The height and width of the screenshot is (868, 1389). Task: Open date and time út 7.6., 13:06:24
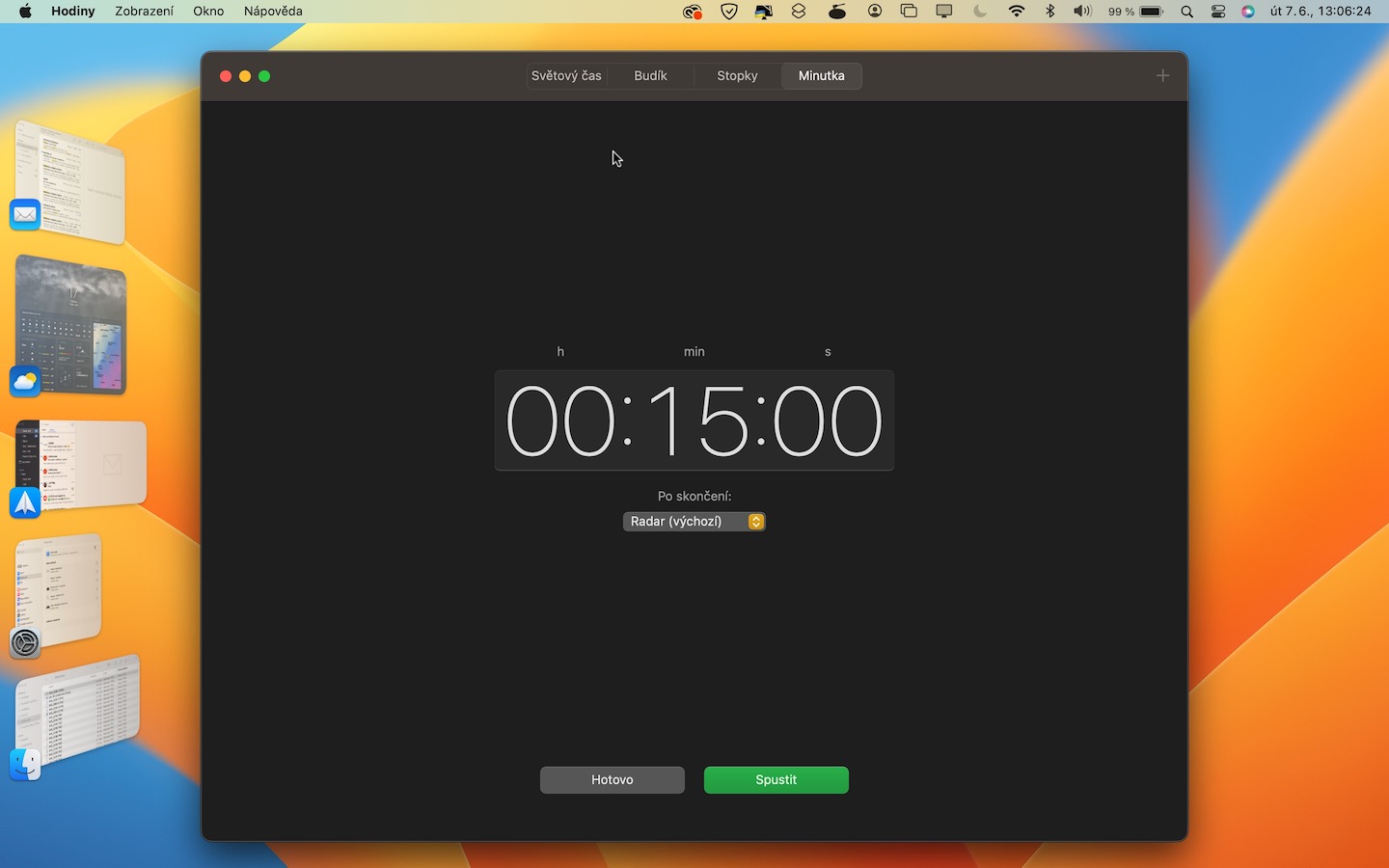1321,12
